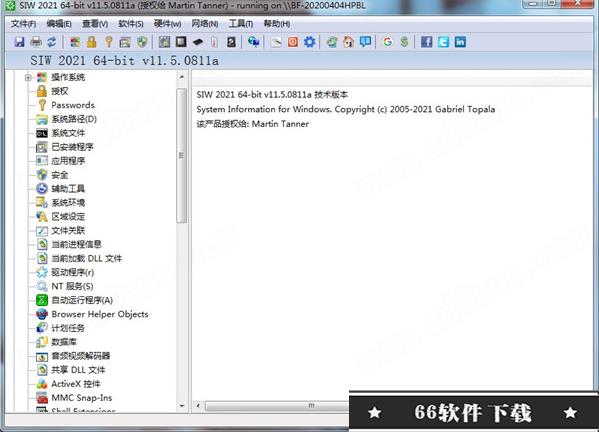Viewport: 599px width, 432px height.
Task: Select the 授权 tree item
Action: click(x=60, y=91)
